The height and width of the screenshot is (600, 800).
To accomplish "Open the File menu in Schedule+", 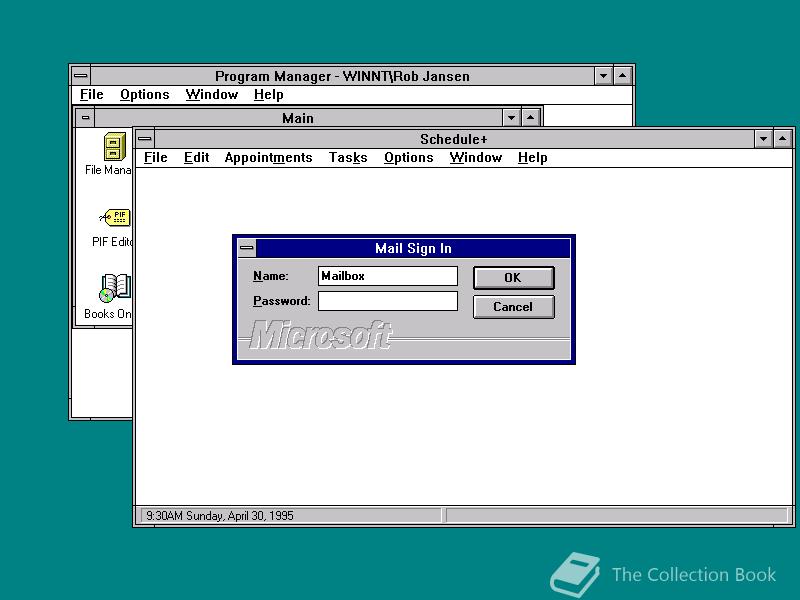I will pyautogui.click(x=155, y=157).
